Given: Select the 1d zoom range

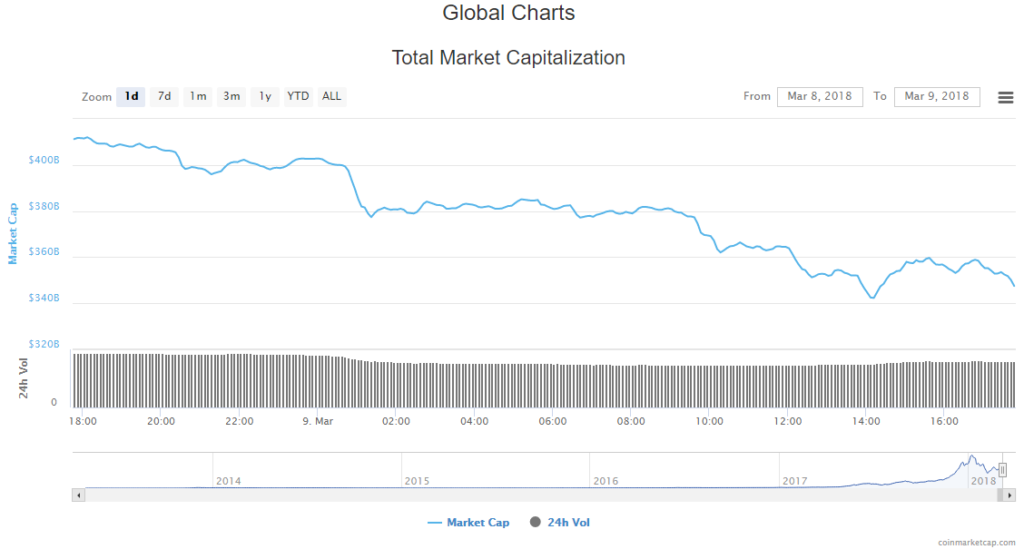Looking at the screenshot, I should (x=131, y=97).
